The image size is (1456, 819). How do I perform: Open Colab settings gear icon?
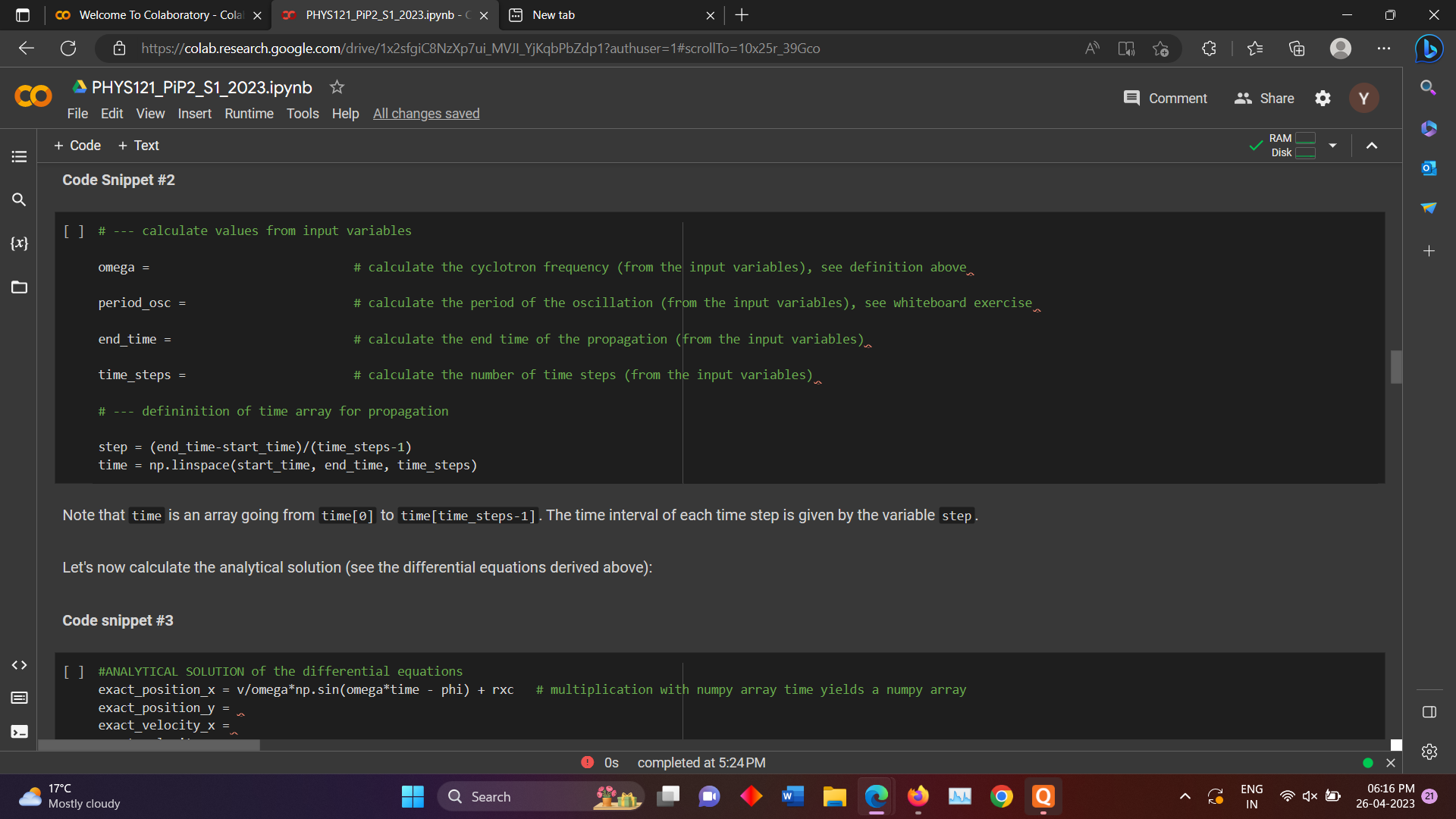(1323, 99)
